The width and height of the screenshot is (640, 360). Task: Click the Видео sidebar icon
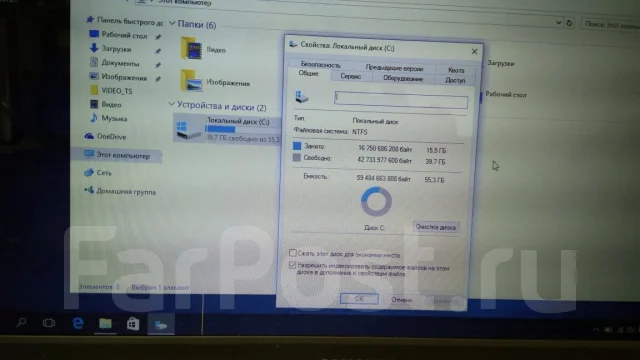94,104
